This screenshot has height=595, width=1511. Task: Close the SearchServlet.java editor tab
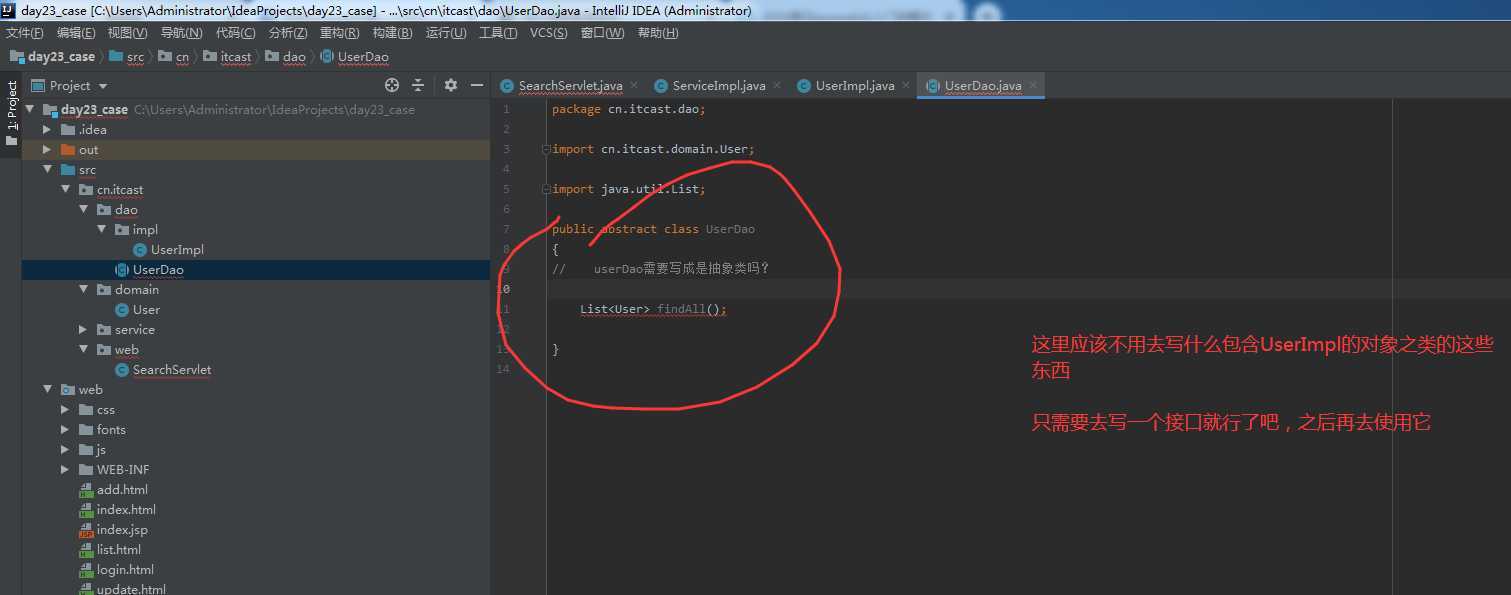[633, 86]
